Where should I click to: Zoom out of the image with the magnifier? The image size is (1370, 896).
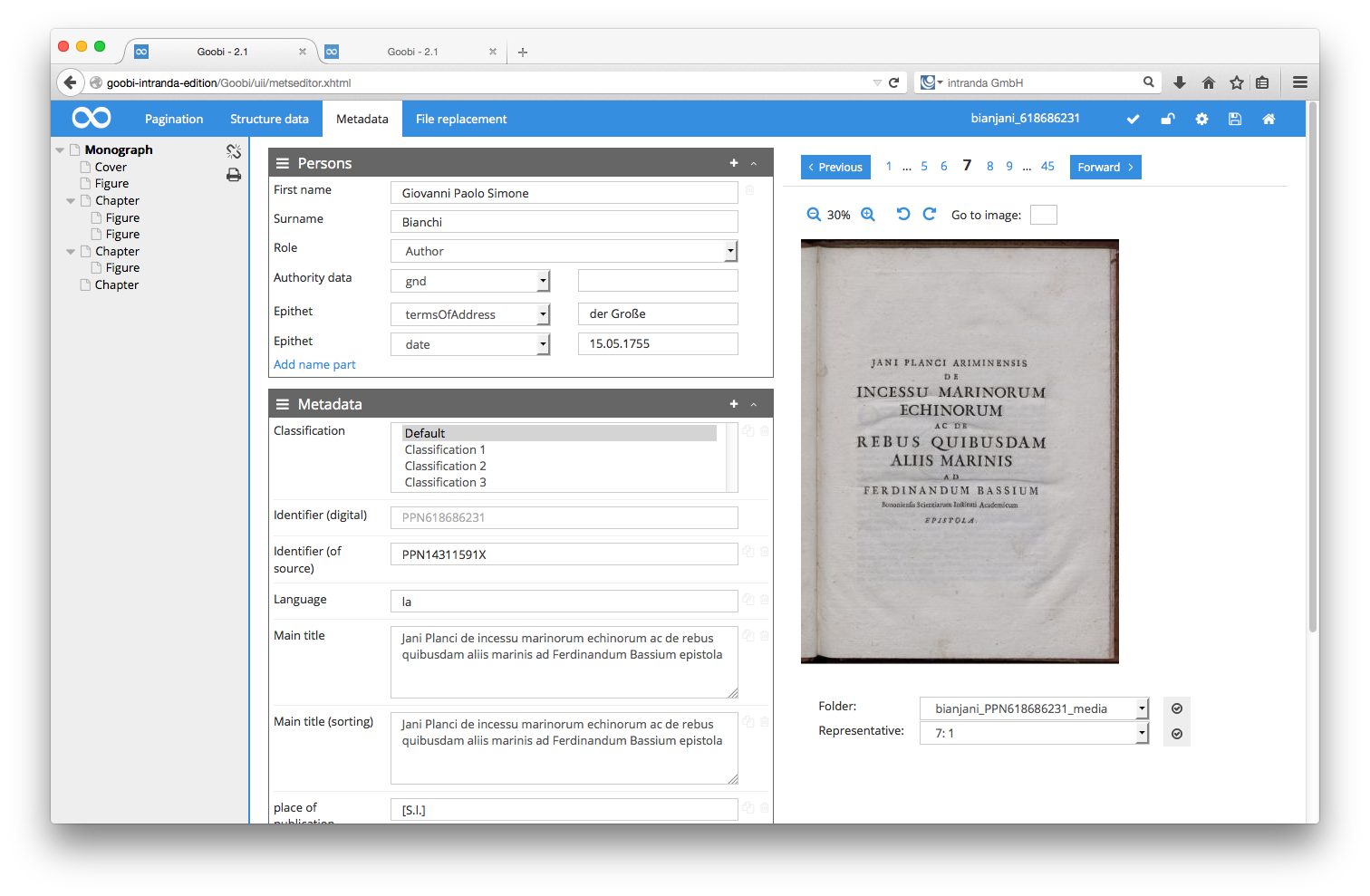point(814,214)
